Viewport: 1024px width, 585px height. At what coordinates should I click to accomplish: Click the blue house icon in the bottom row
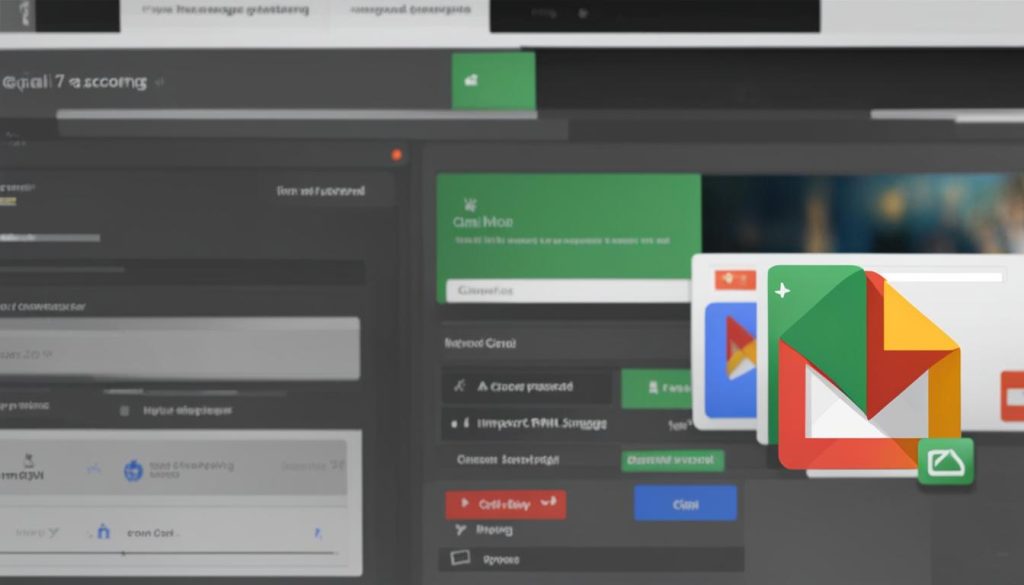tap(103, 531)
